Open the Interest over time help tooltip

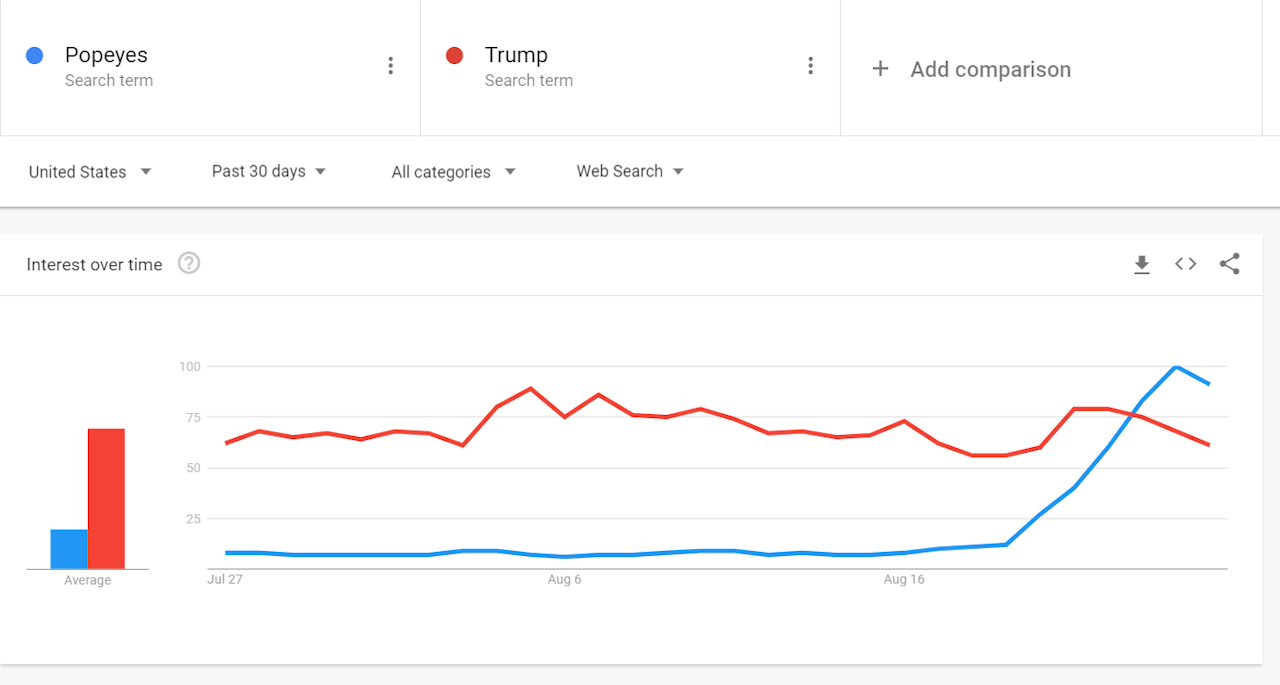coord(189,263)
